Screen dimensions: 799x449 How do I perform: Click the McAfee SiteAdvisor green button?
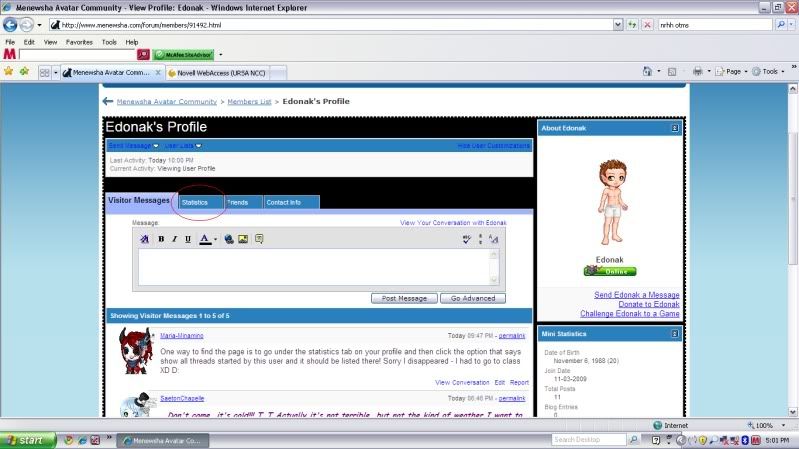(x=184, y=55)
